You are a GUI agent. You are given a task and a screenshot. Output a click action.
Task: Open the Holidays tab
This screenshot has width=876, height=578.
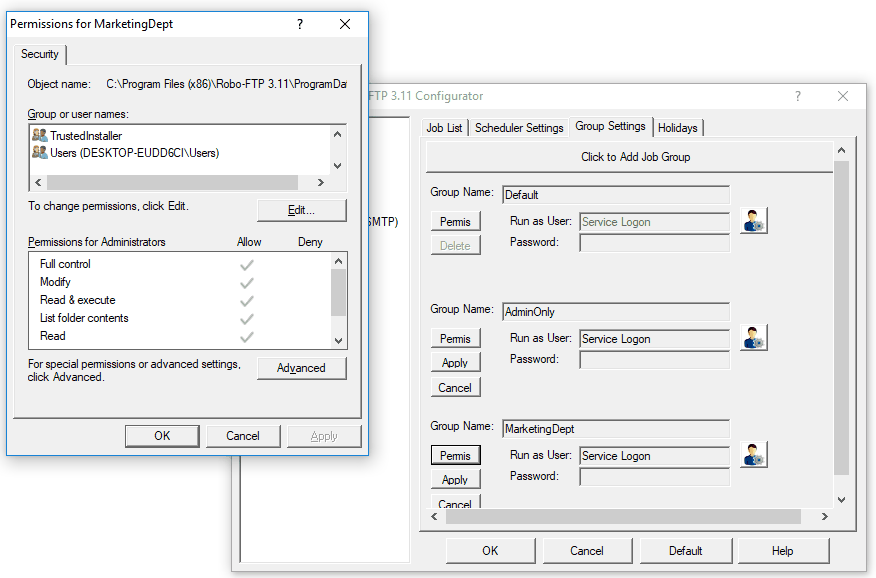pyautogui.click(x=678, y=128)
